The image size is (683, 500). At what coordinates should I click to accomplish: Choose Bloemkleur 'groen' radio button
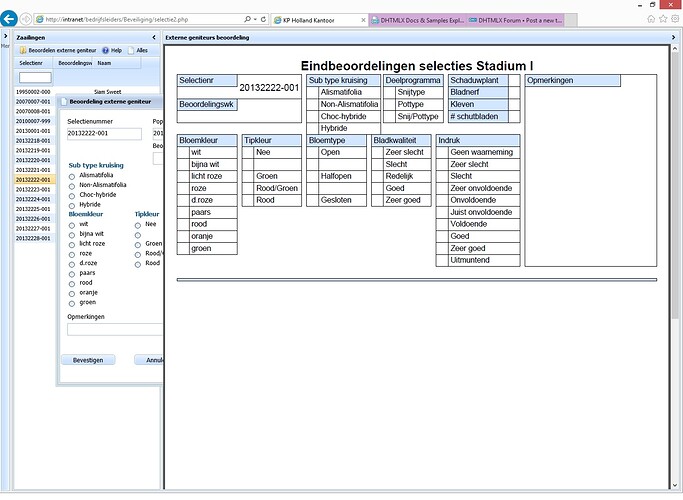click(72, 304)
